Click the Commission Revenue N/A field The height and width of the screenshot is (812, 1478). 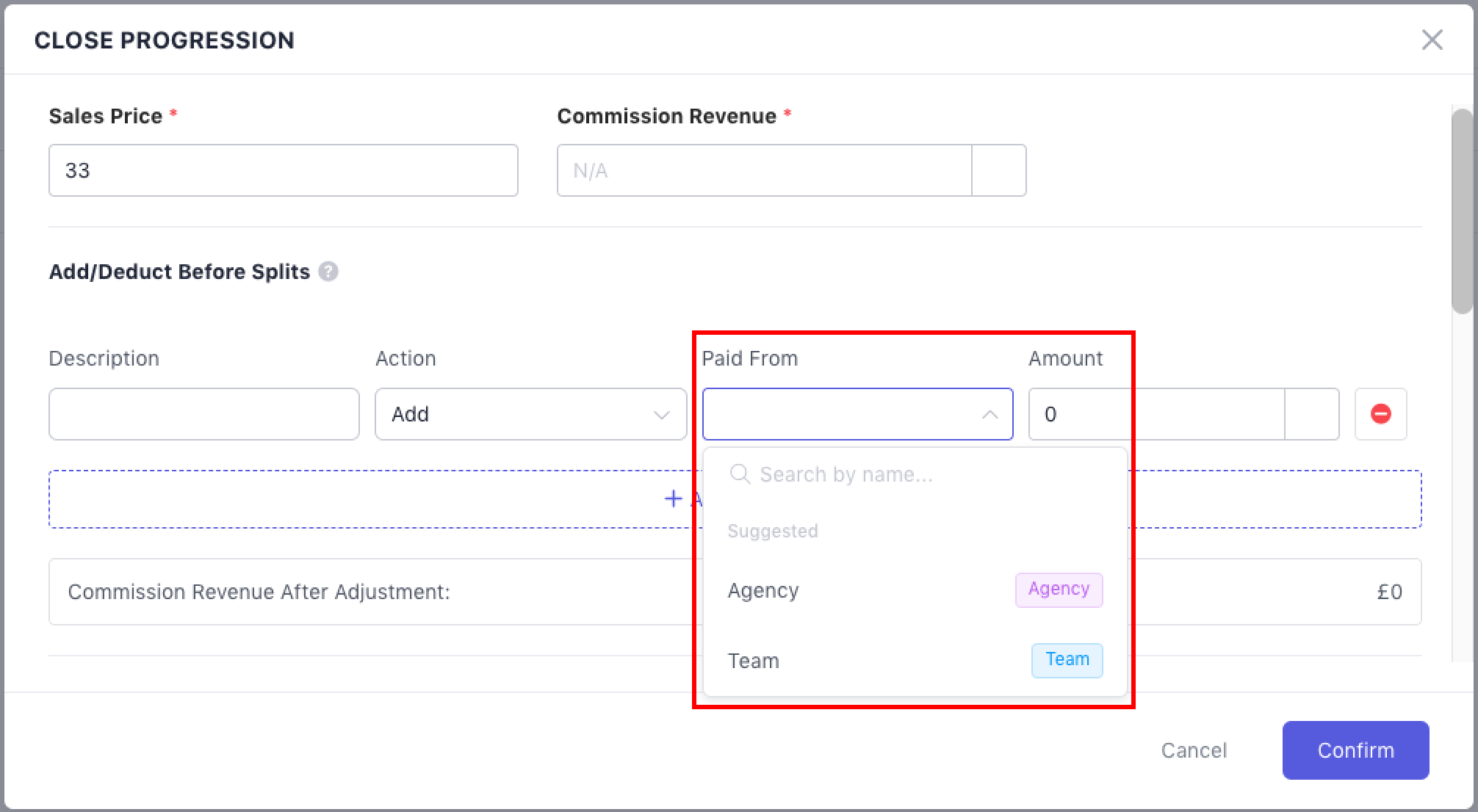[764, 170]
